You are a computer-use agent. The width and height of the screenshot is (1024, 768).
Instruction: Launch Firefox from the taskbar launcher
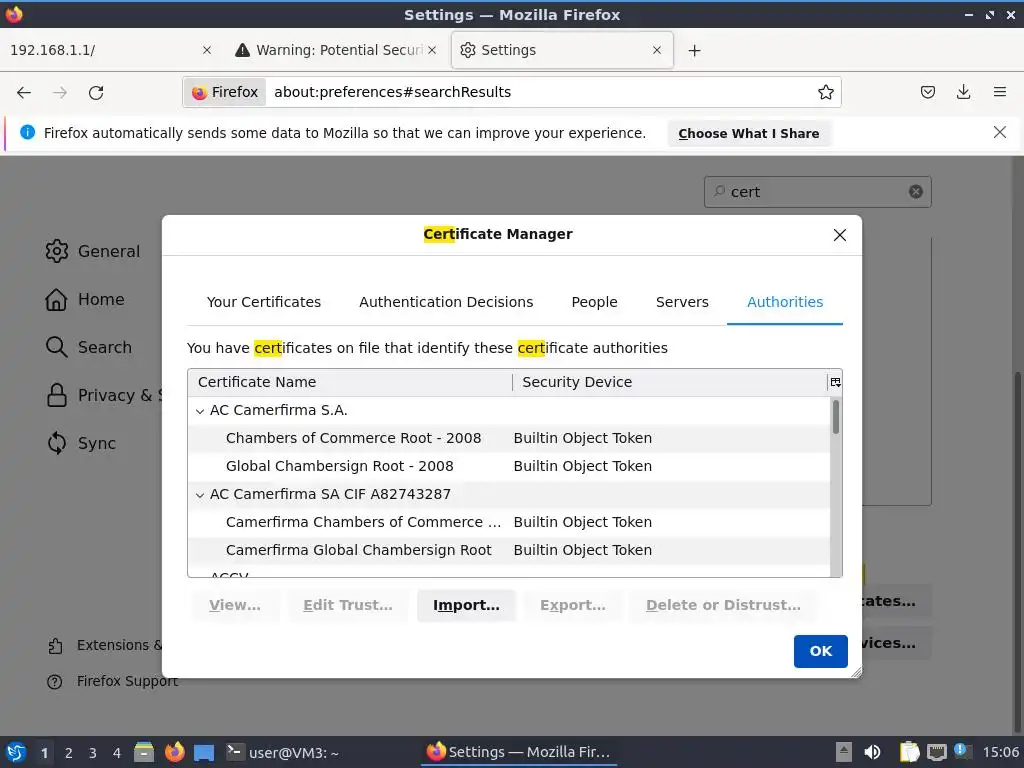[x=174, y=752]
